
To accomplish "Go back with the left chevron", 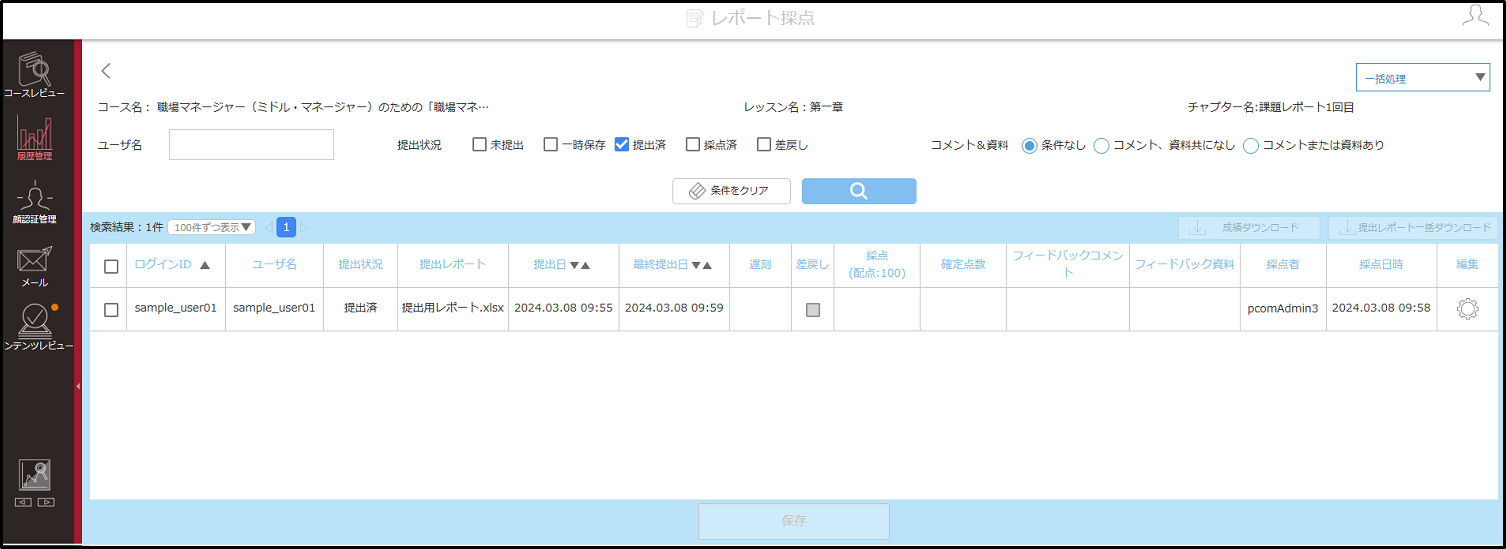I will coord(106,71).
